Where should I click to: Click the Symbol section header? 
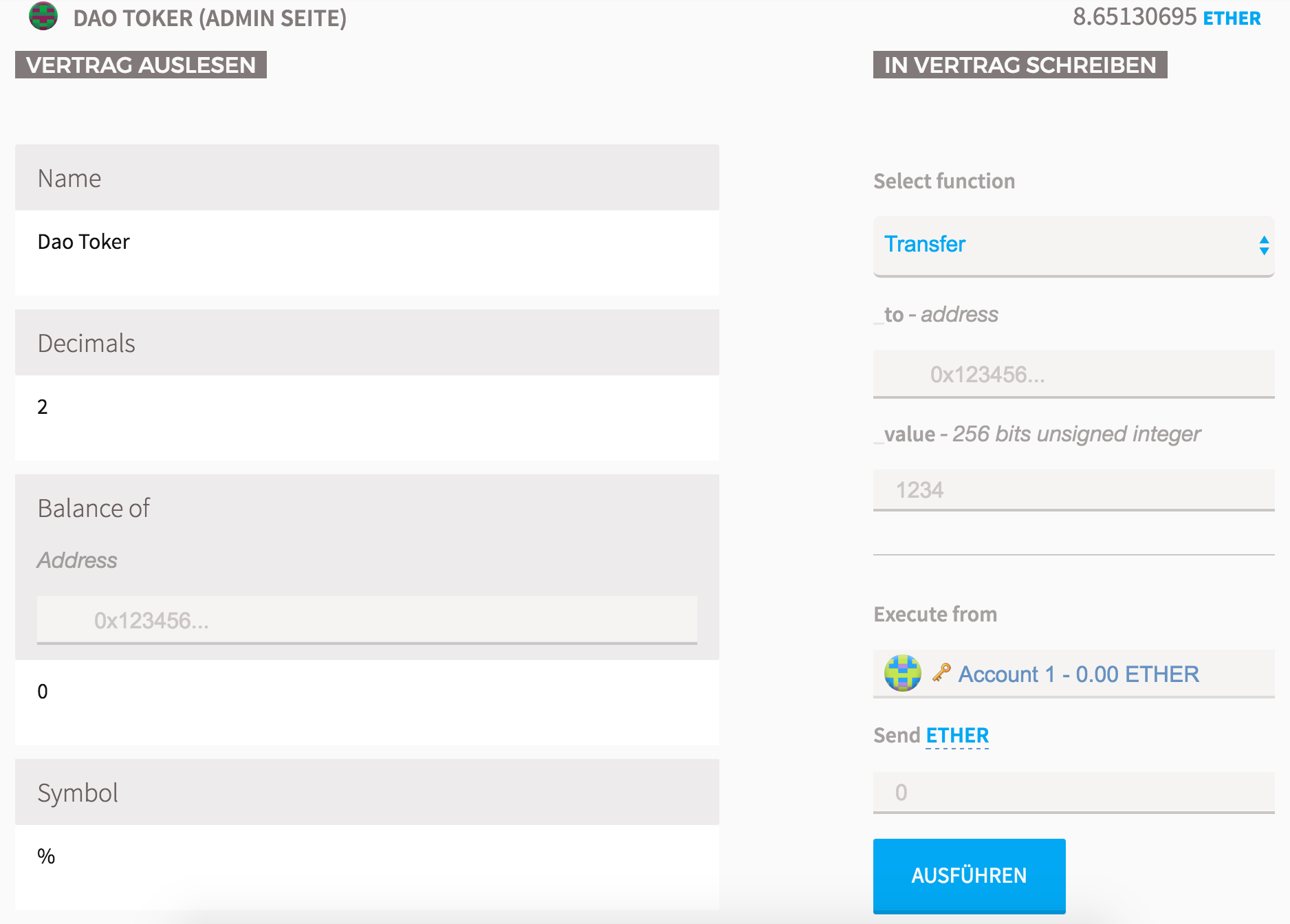(367, 792)
